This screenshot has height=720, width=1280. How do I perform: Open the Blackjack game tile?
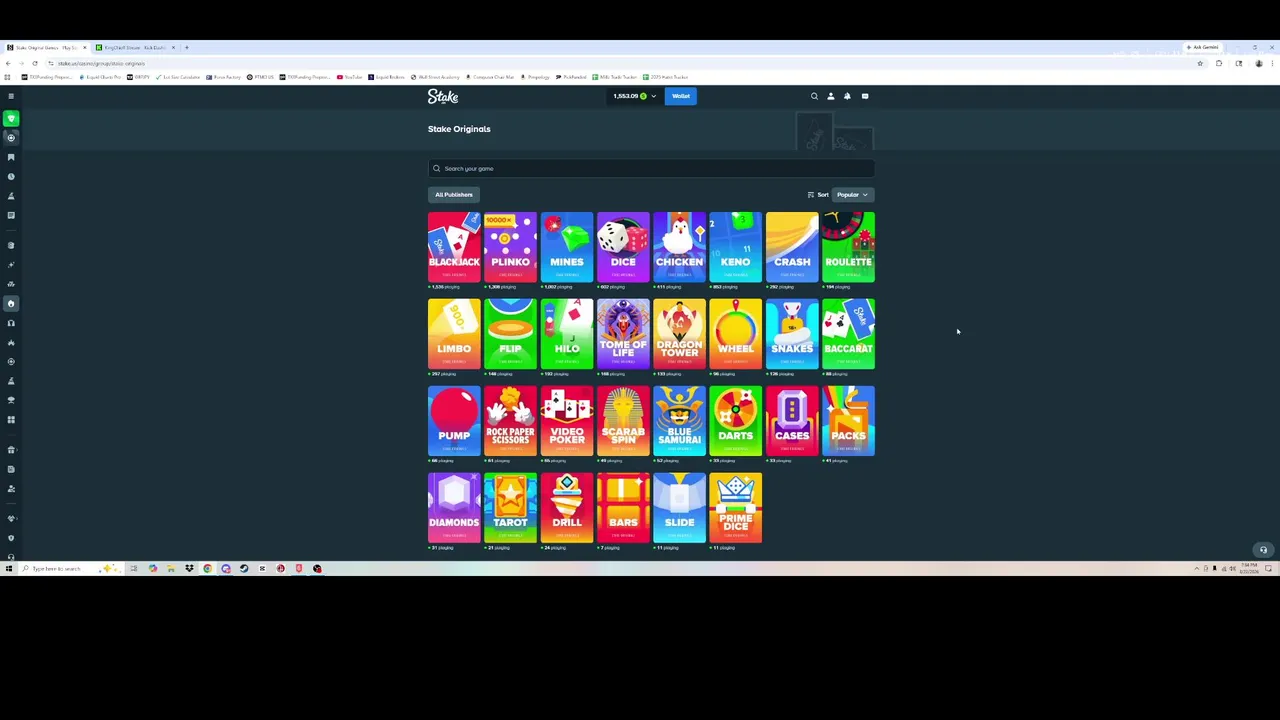coord(454,246)
